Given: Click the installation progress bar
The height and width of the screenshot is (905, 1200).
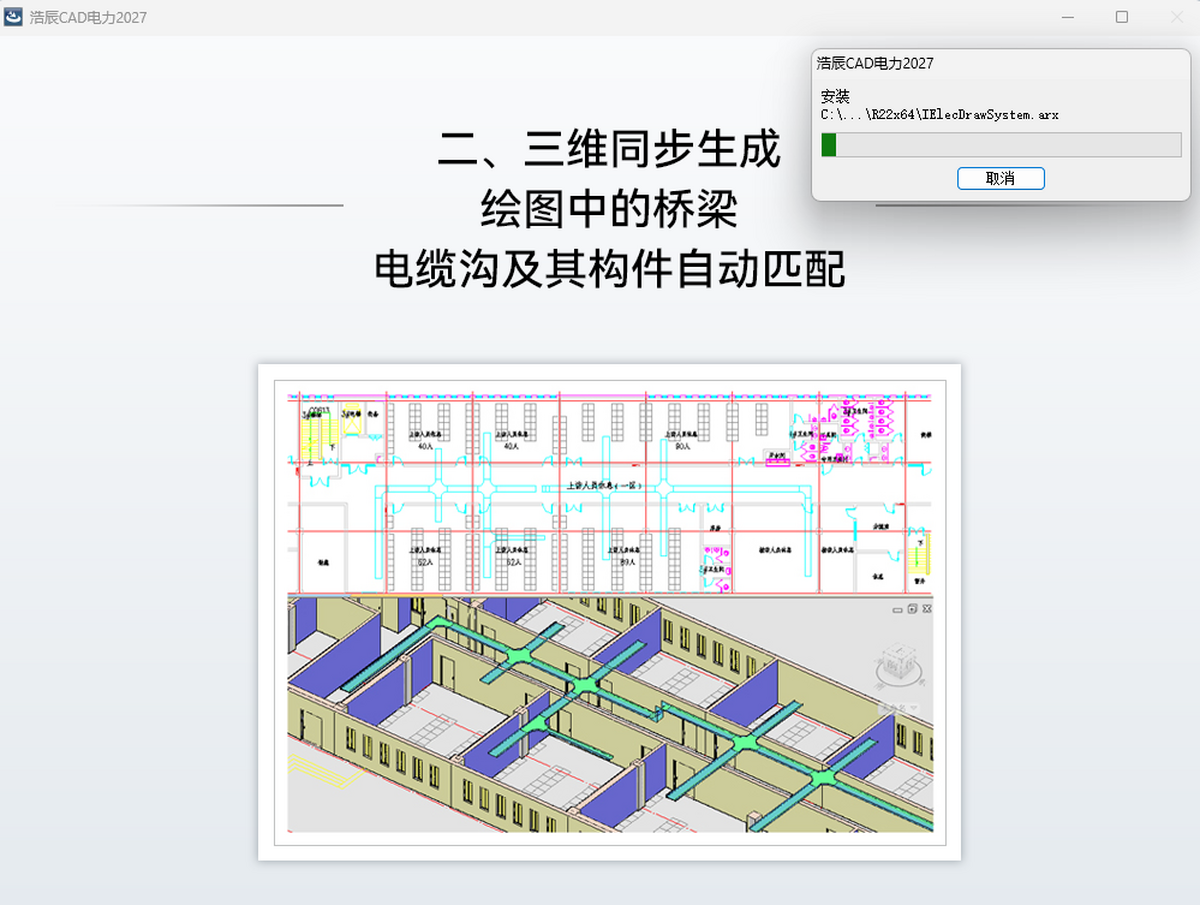Looking at the screenshot, I should pyautogui.click(x=1001, y=145).
